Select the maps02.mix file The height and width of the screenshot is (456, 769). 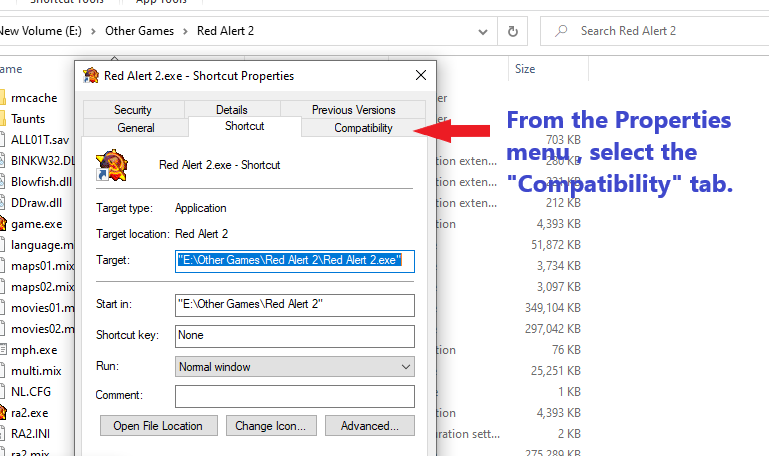point(43,287)
